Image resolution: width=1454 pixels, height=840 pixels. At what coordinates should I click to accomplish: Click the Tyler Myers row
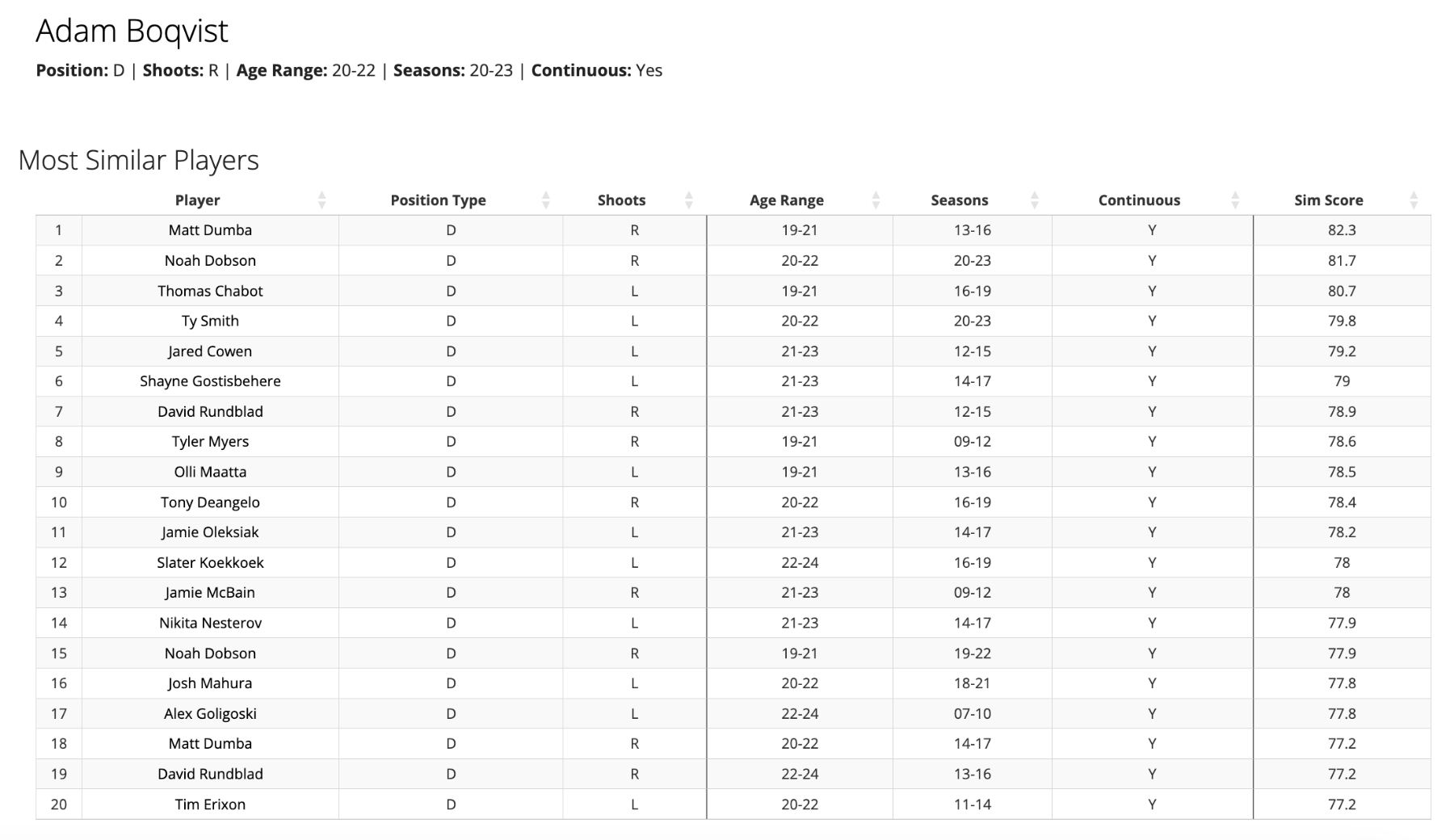pyautogui.click(x=210, y=442)
